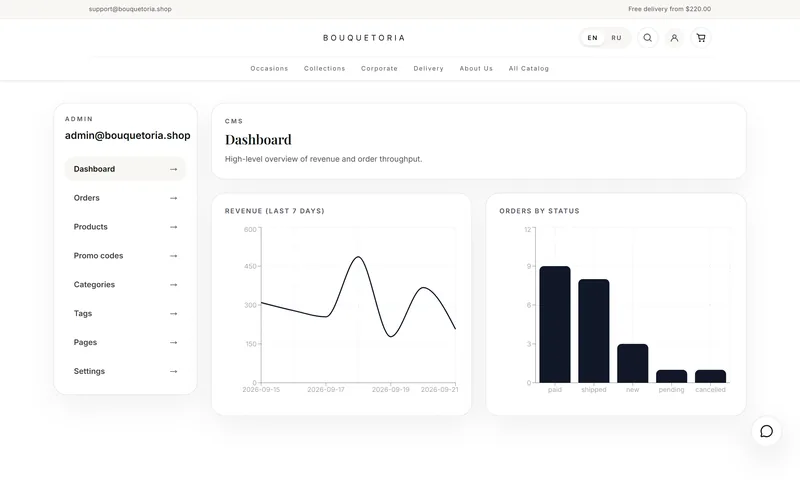Click the 2026-09-21 axis label

(x=439, y=390)
